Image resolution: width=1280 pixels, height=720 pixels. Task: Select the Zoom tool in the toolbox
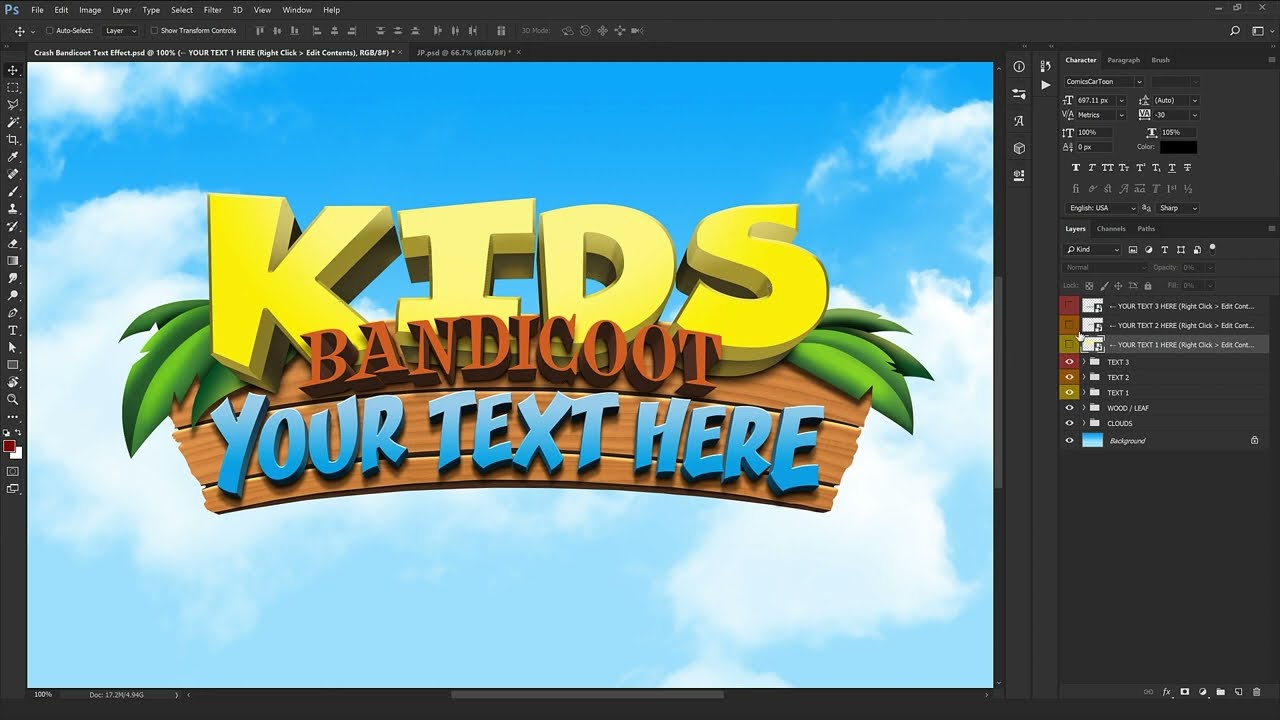coord(13,399)
